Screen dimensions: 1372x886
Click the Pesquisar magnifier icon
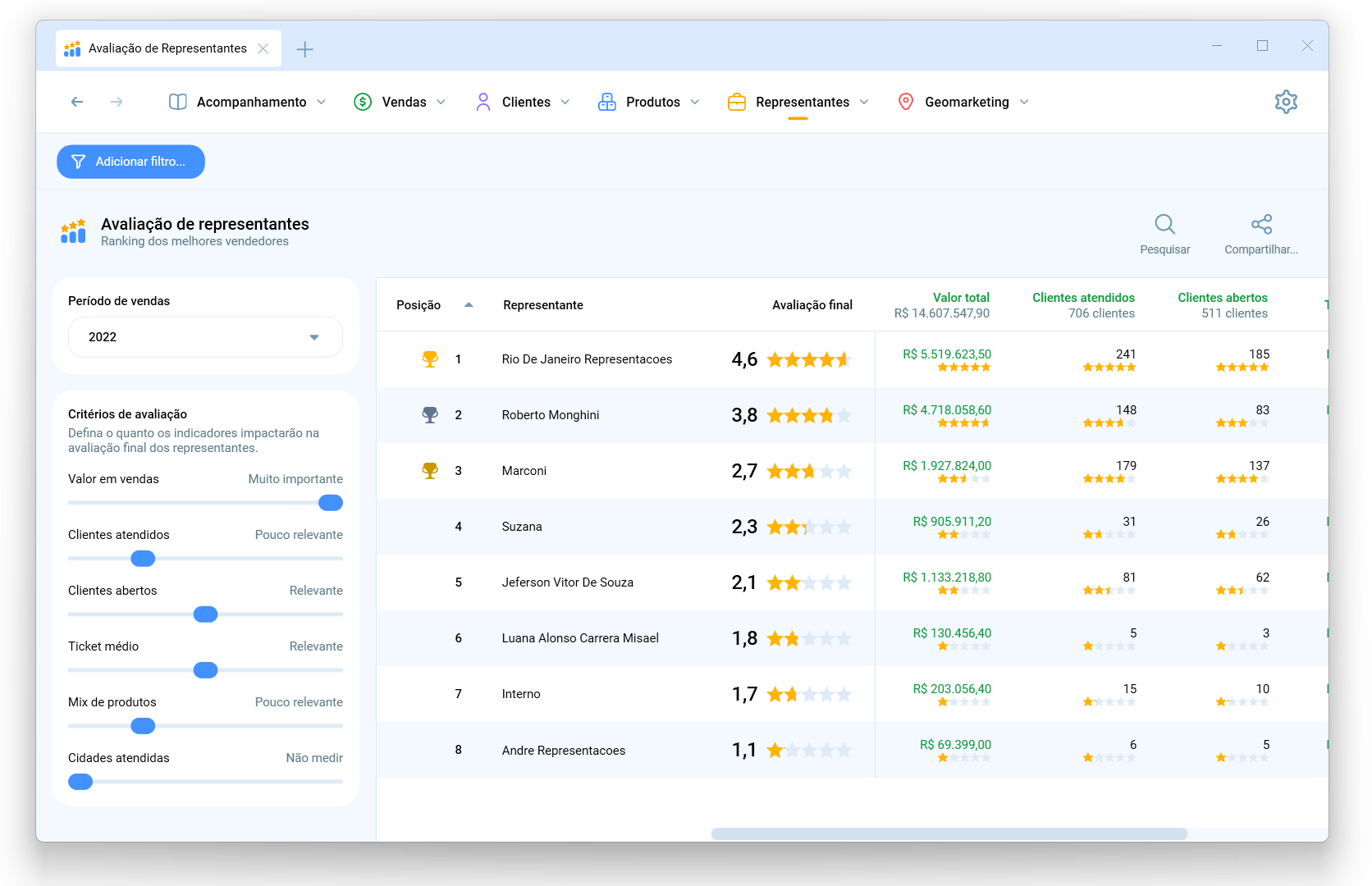[x=1164, y=225]
